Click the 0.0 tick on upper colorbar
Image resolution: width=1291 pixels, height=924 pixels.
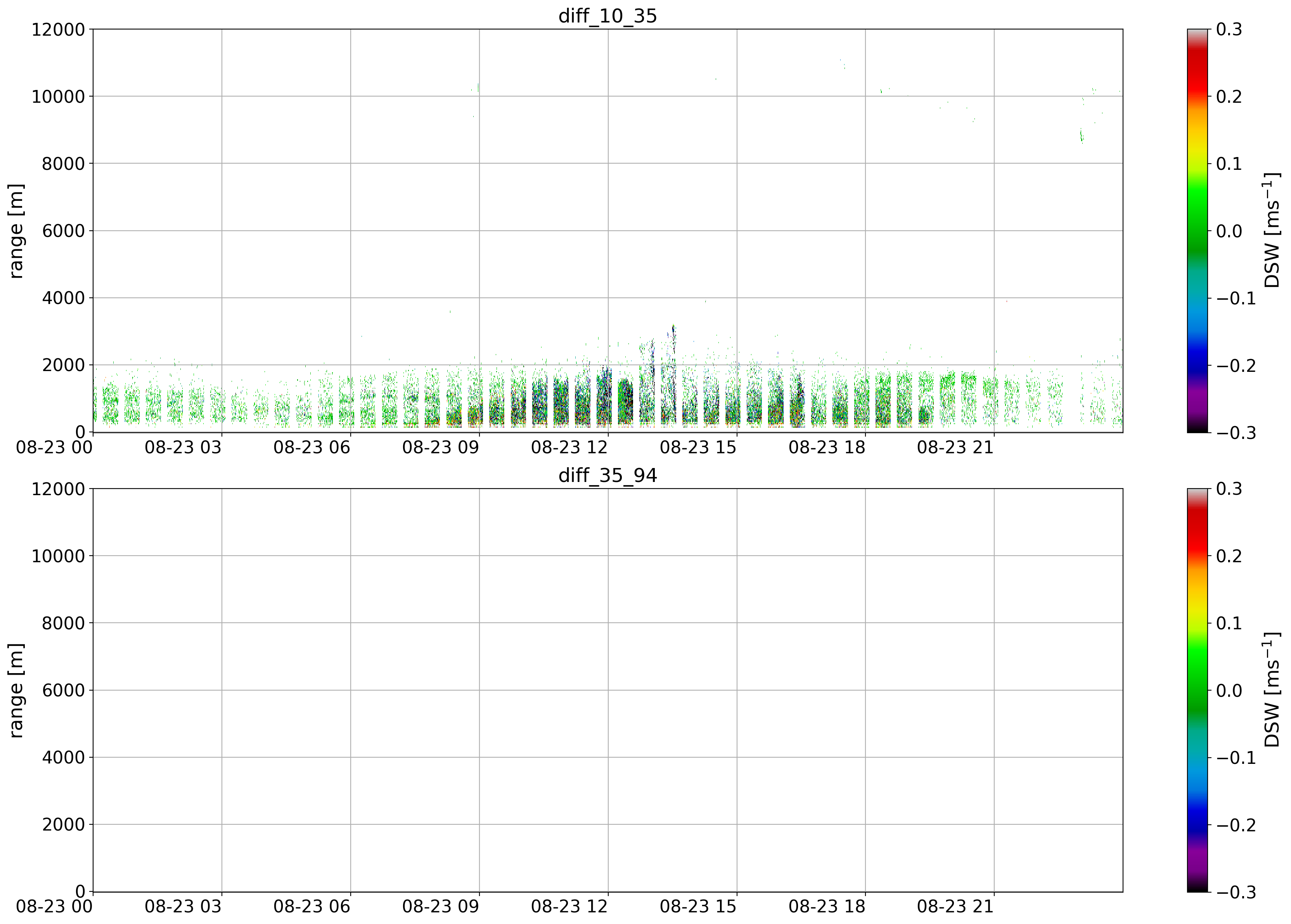pos(1229,231)
